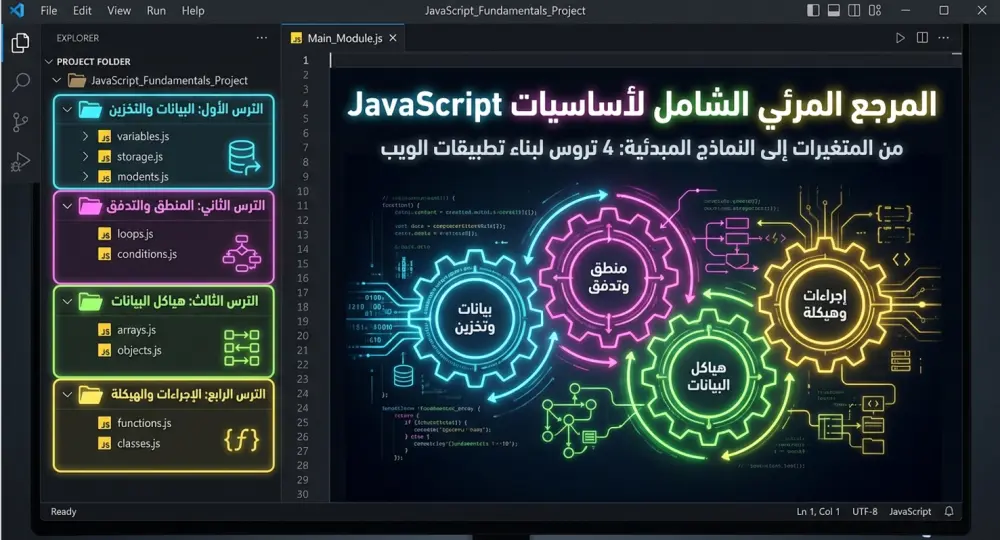Click line number 15 in the gutter
This screenshot has height=540, width=1000.
click(x=302, y=263)
